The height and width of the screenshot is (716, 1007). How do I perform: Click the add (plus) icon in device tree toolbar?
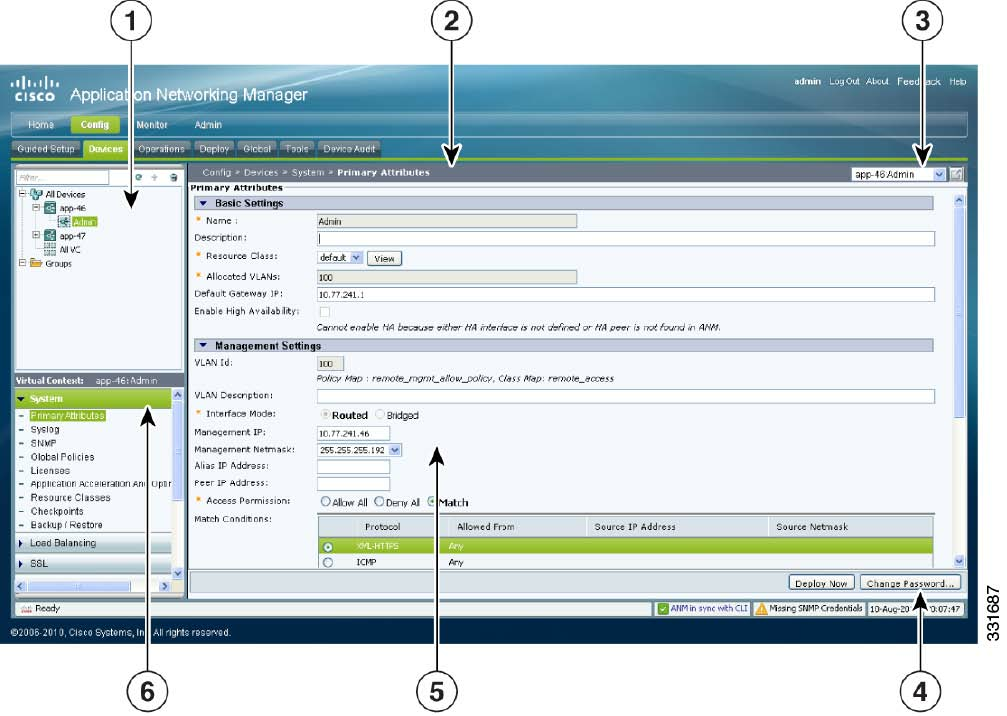(155, 177)
